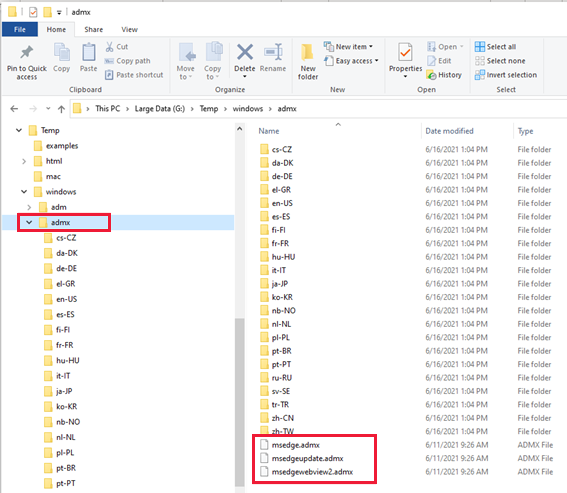567x493 pixels.
Task: Click Large Data (G:) breadcrumb
Action: click(x=159, y=109)
